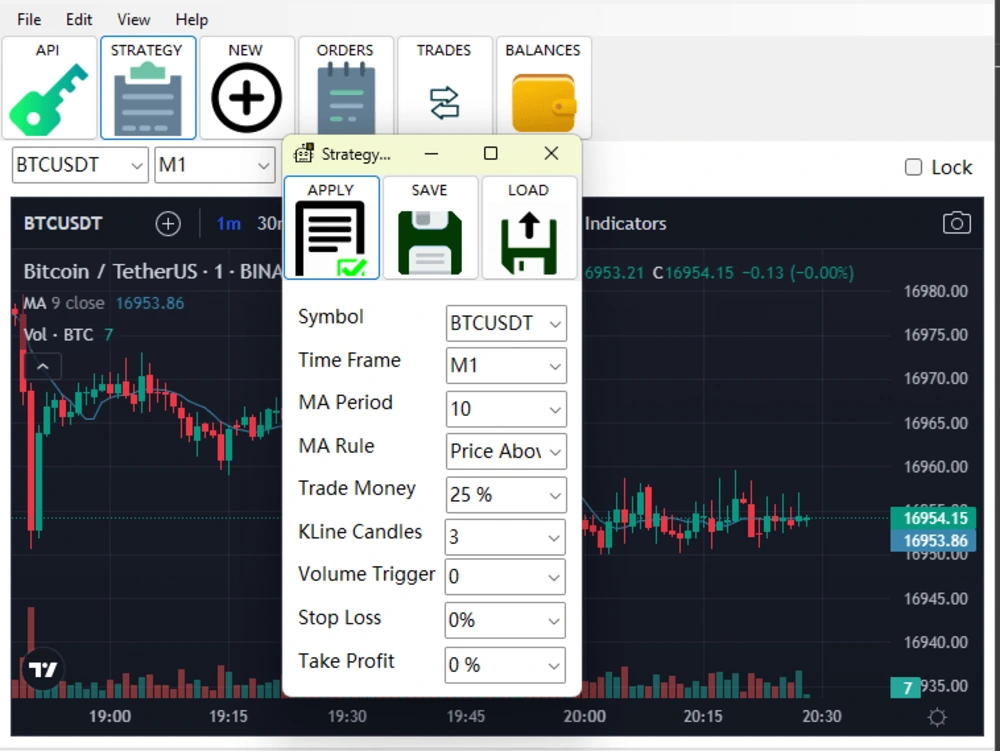The width and height of the screenshot is (1000, 751).
Task: Expand the MA Rule dropdown
Action: pyautogui.click(x=506, y=451)
